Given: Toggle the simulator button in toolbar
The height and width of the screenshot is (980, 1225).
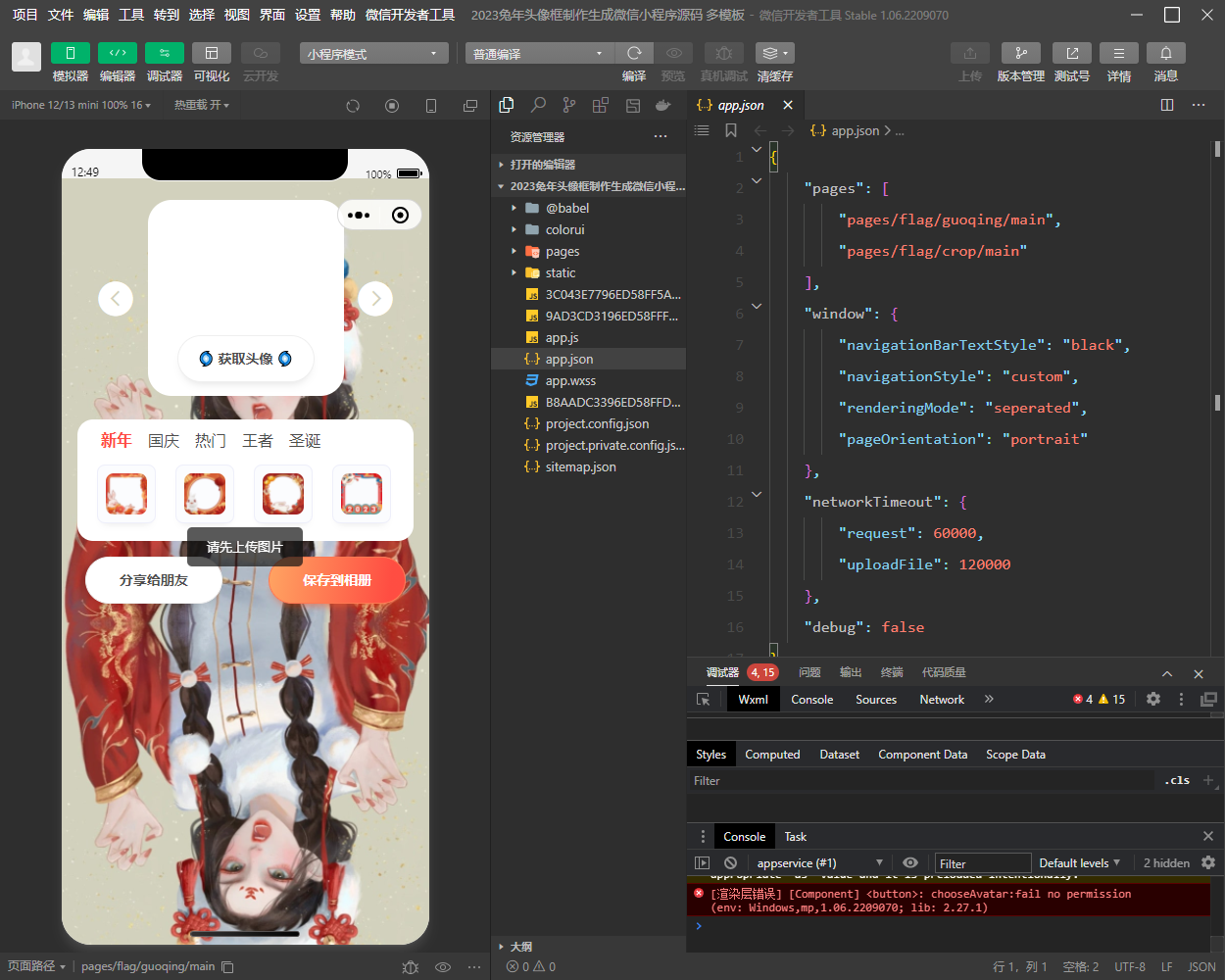Looking at the screenshot, I should click(71, 53).
